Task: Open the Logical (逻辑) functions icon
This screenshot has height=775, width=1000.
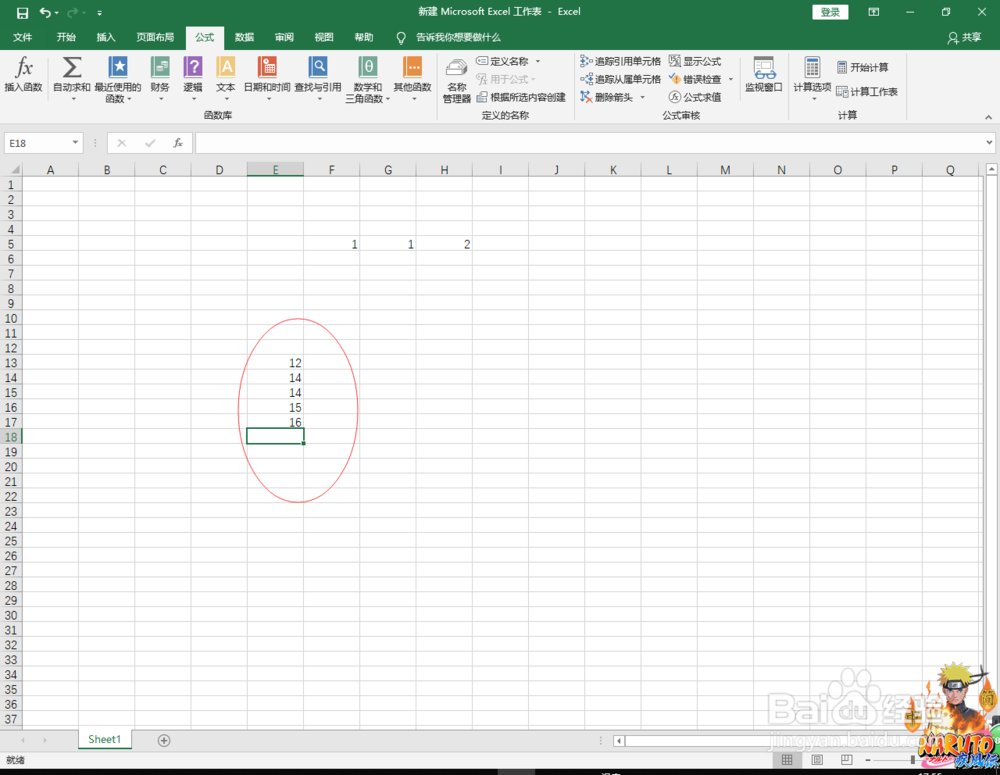Action: (193, 68)
